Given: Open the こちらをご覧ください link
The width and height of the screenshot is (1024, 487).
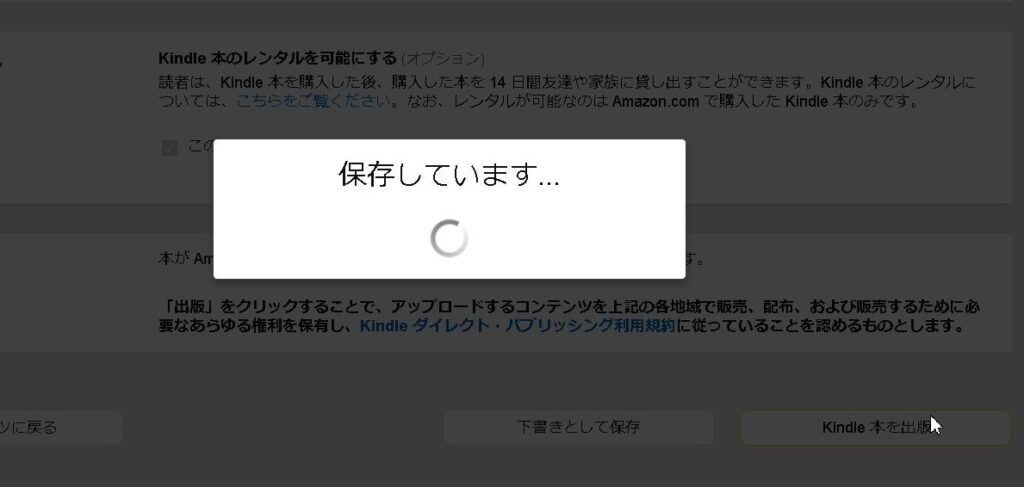Looking at the screenshot, I should point(314,101).
